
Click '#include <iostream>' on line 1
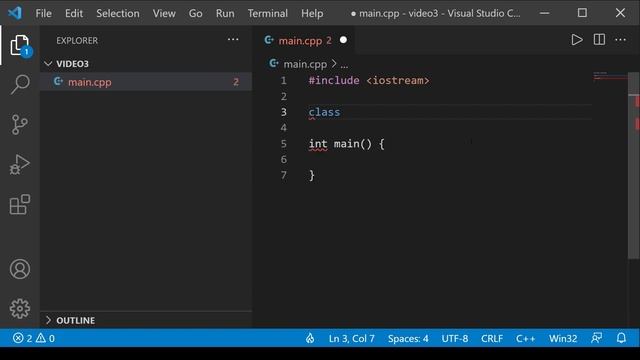coord(369,80)
